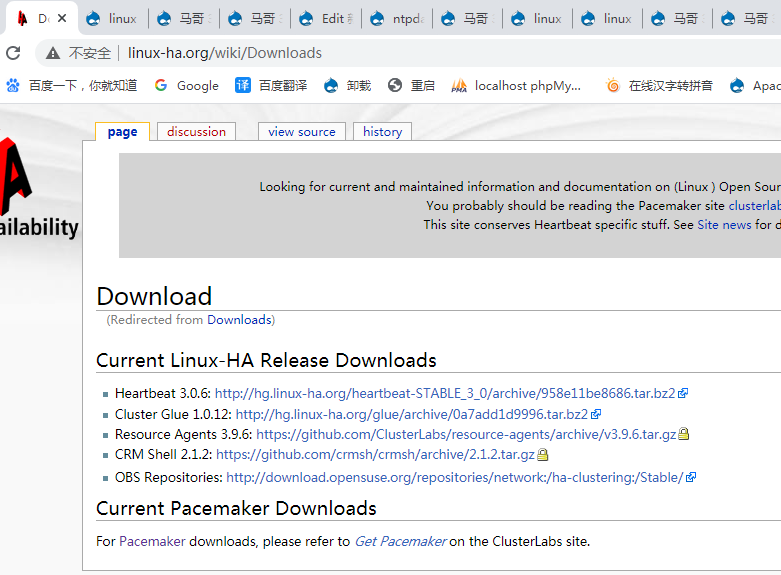Open the wiki 'history' tab
The width and height of the screenshot is (781, 575).
pos(383,132)
